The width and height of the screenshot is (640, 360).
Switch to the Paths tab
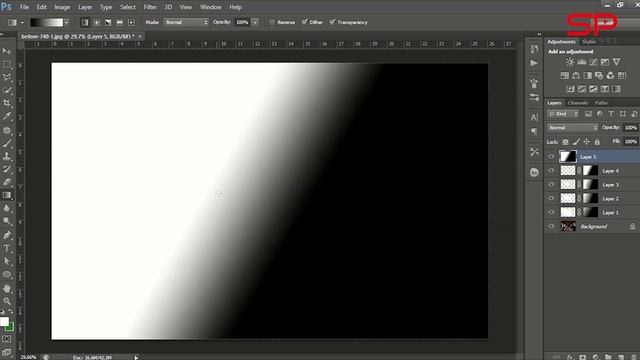click(x=601, y=103)
